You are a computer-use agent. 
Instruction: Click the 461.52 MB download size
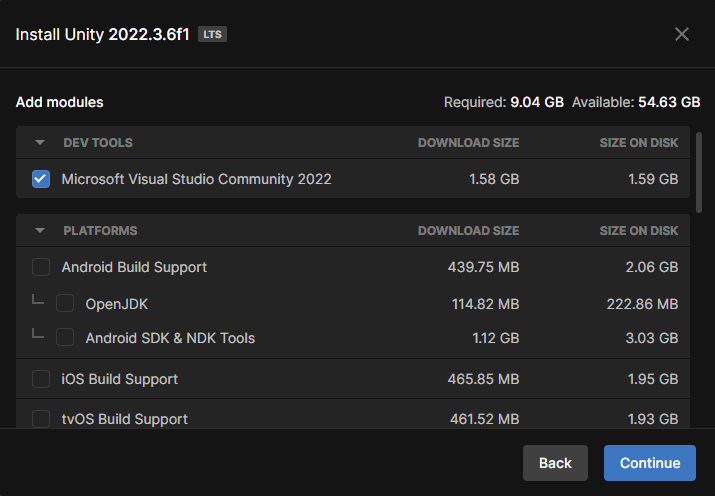pyautogui.click(x=485, y=419)
